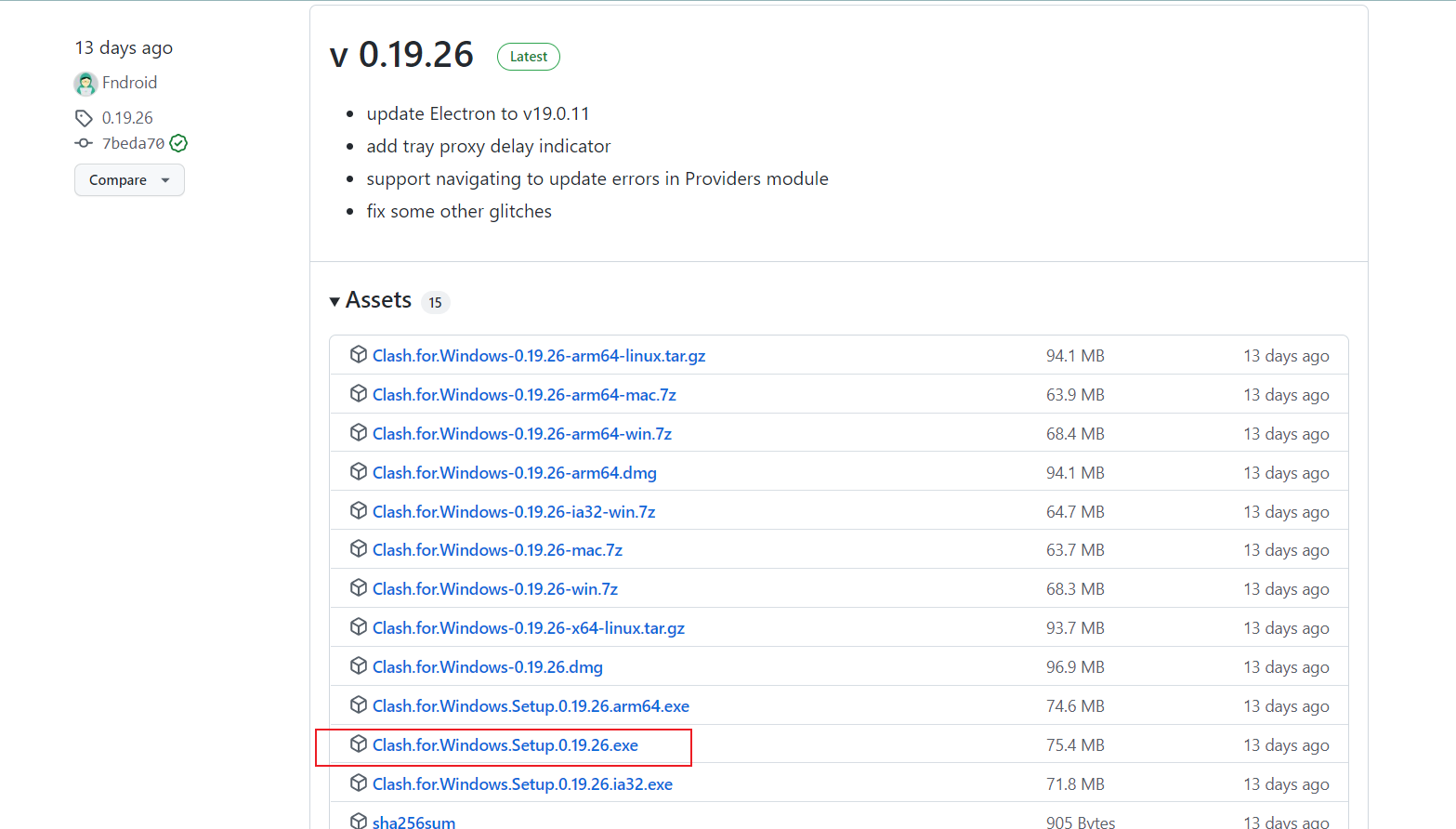This screenshot has height=829, width=1456.
Task: Download Clash.for.Windows-0.19.26-x64-linux.tar.gz
Action: coord(529,628)
